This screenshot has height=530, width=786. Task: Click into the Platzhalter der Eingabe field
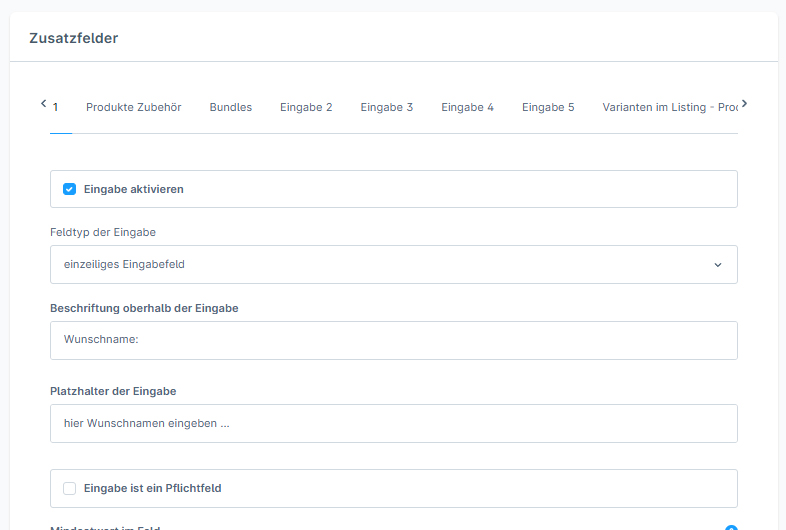click(x=393, y=423)
